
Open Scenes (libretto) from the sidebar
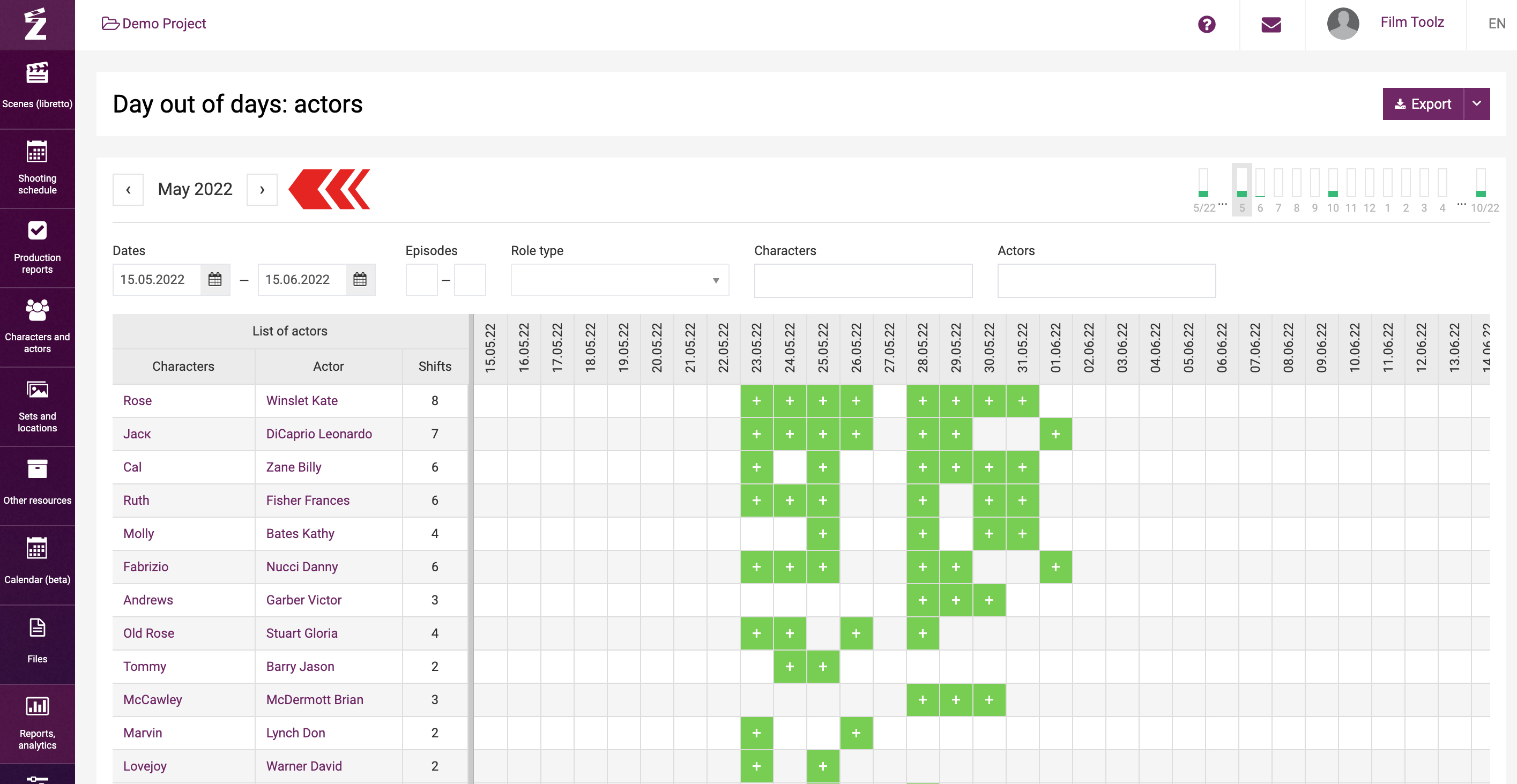coord(37,88)
